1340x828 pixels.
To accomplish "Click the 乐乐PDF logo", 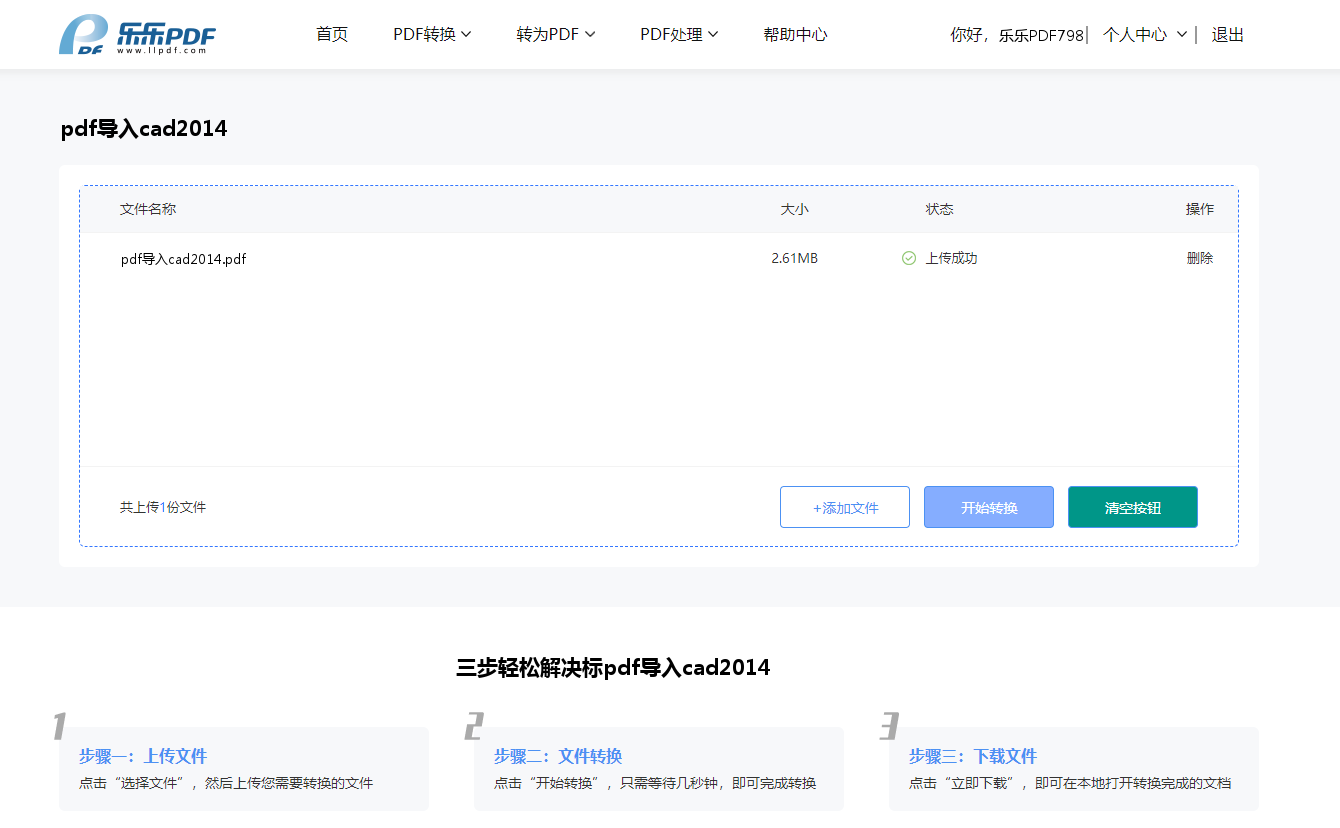I will click(x=137, y=35).
